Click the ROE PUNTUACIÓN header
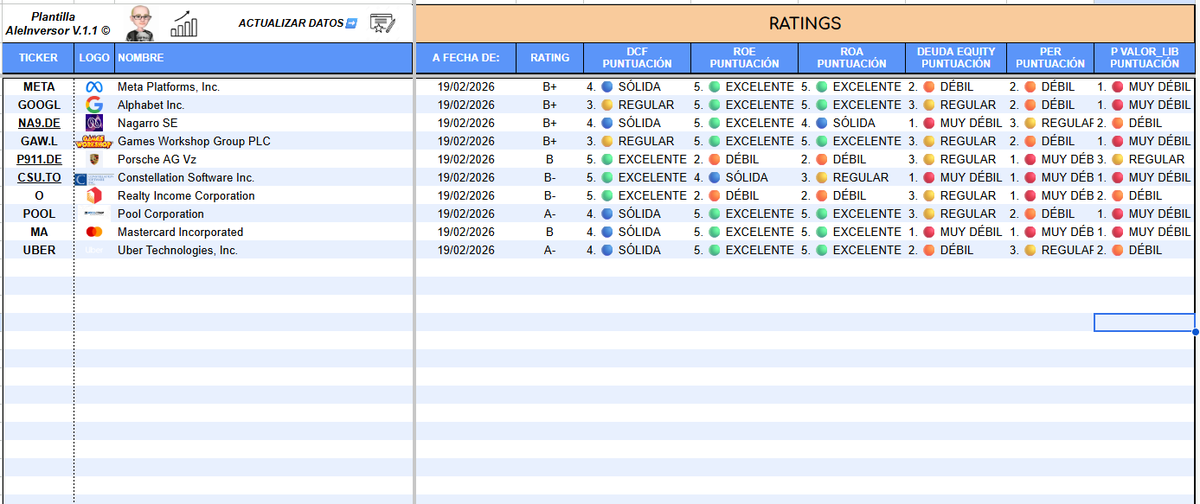The image size is (1200, 504). (744, 58)
